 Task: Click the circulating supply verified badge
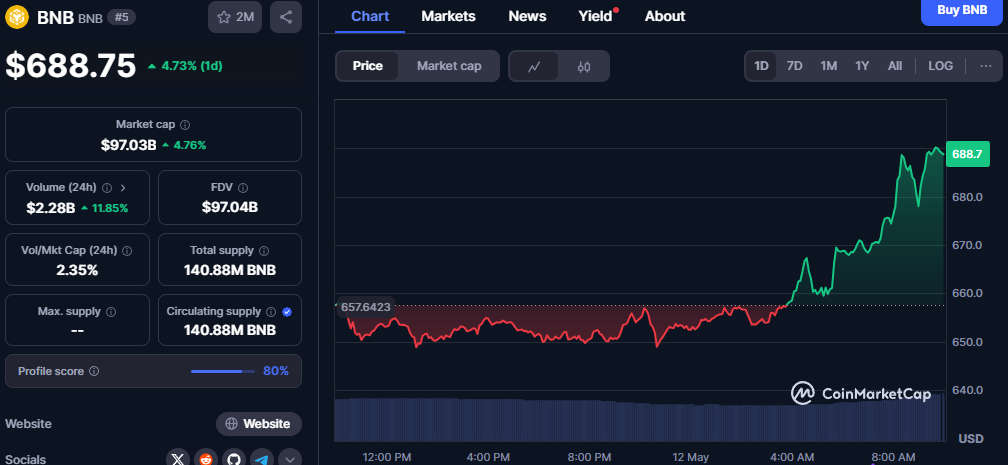point(287,311)
